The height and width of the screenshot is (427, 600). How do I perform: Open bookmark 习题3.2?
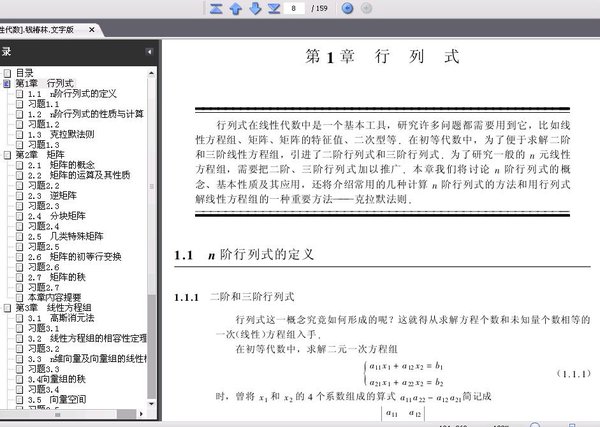[x=43, y=349]
